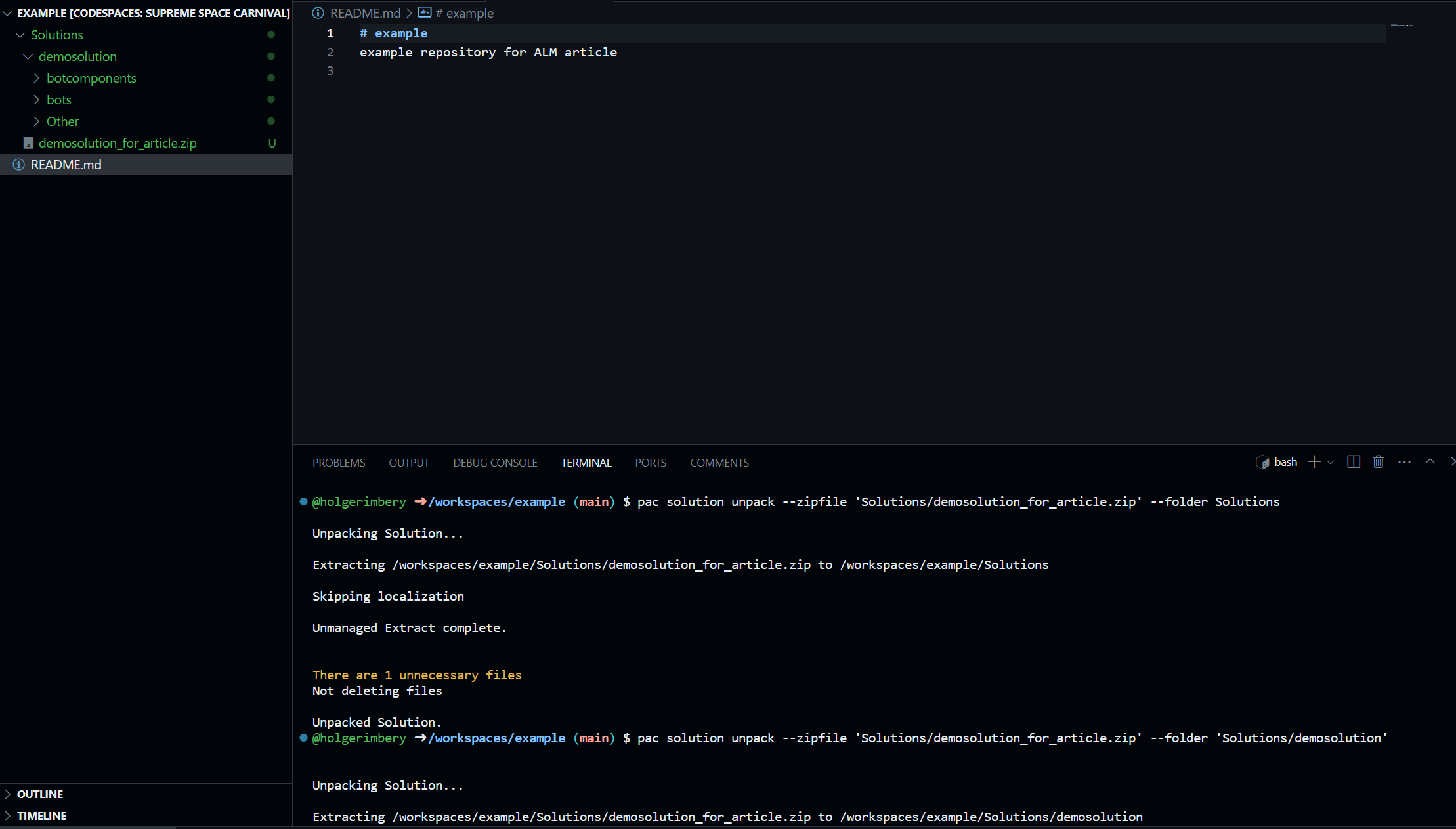Click the breadcrumb heading symbol icon
This screenshot has width=1456, height=829.
(x=425, y=12)
